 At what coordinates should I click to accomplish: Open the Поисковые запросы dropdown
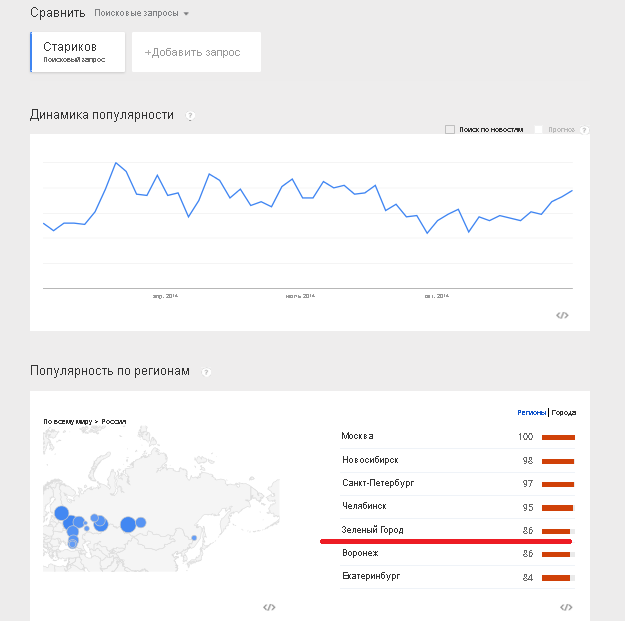(x=141, y=14)
